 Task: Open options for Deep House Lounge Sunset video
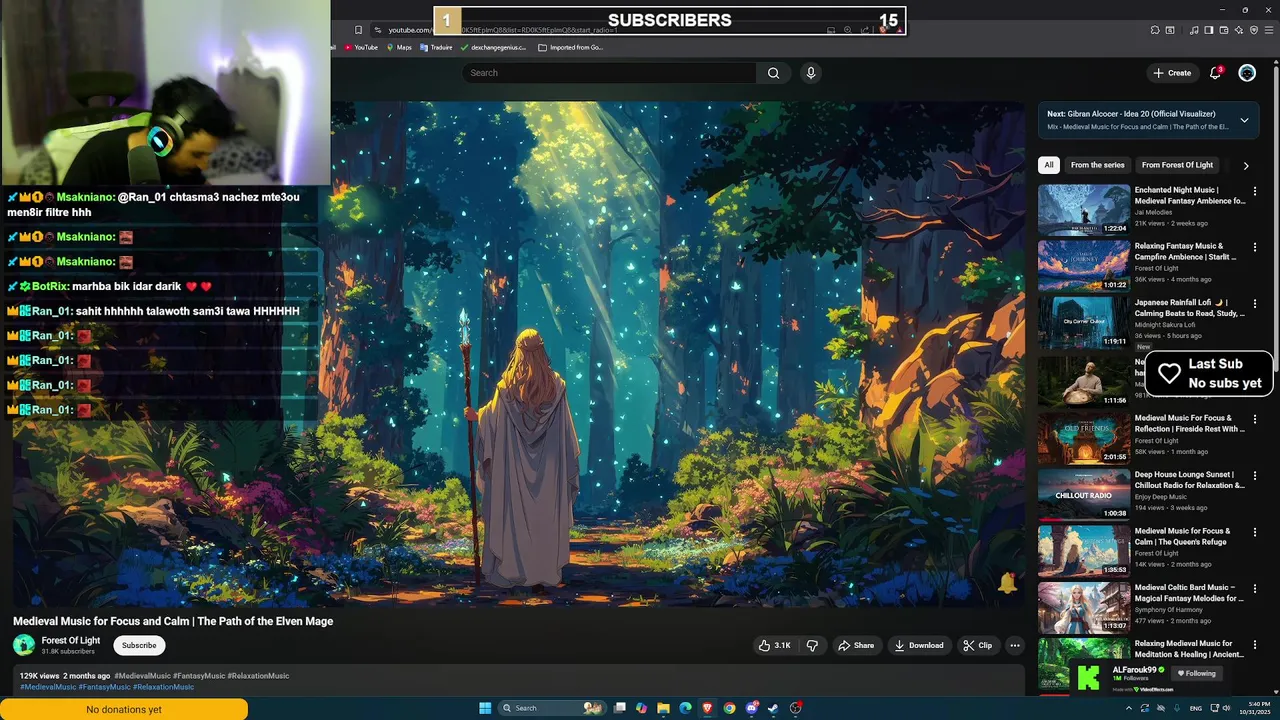[1255, 476]
